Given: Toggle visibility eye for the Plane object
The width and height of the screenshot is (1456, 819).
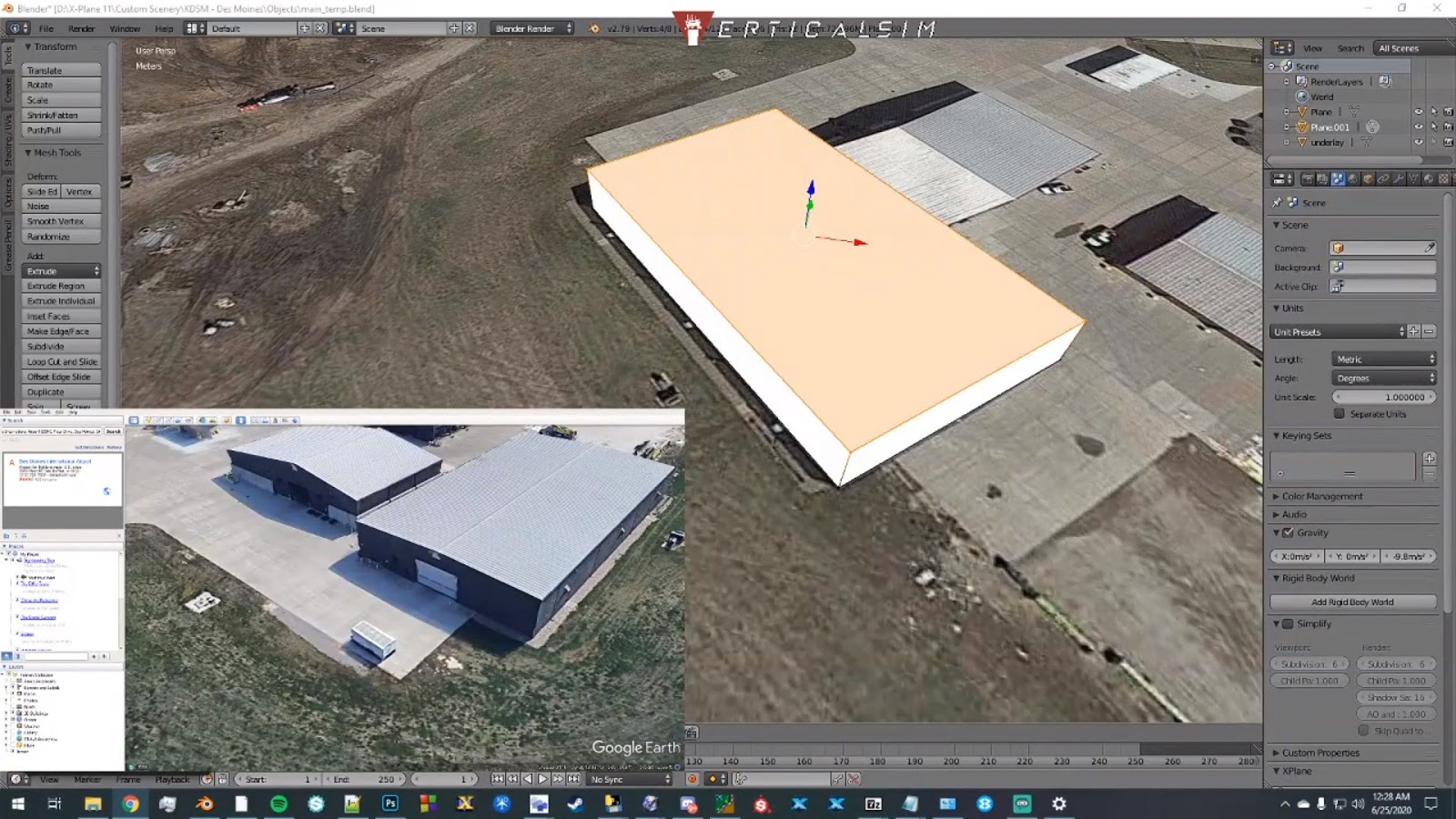Looking at the screenshot, I should (1418, 112).
